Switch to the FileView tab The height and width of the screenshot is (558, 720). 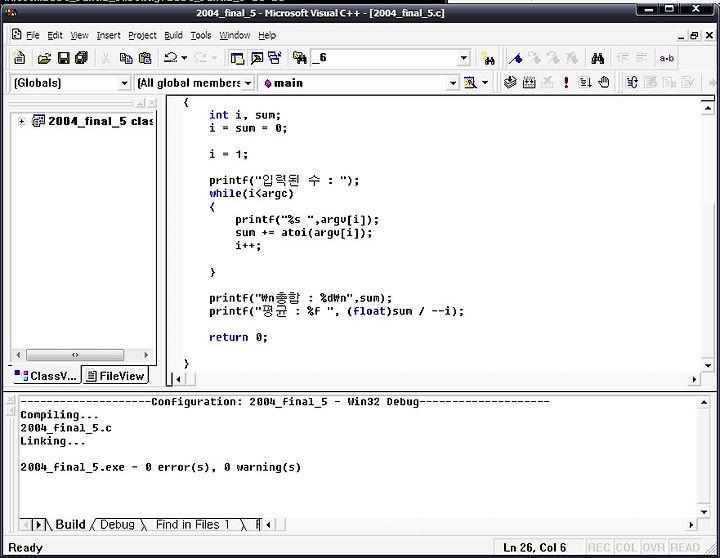(x=116, y=376)
